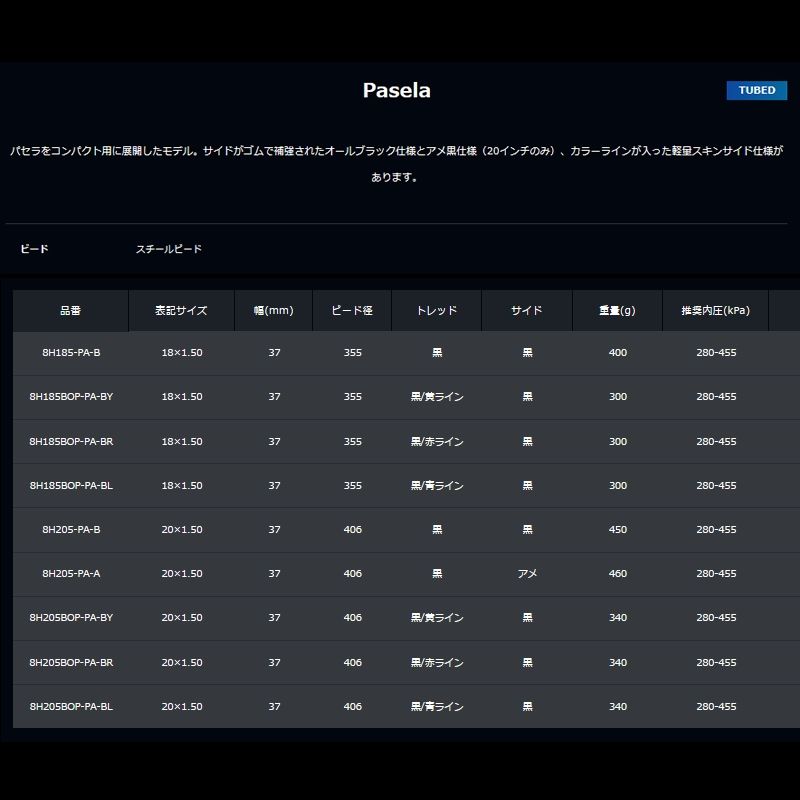
Task: Click 黒/赤ライン tread in 8H205BOP-PA-BR row
Action: point(437,662)
